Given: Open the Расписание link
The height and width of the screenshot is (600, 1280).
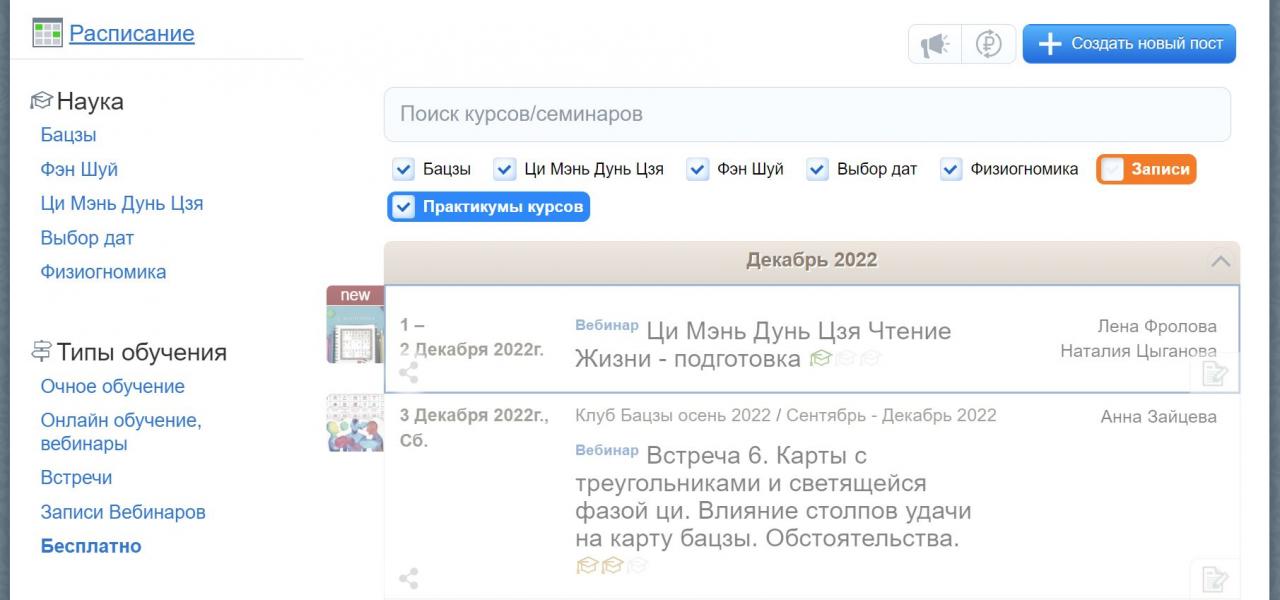Looking at the screenshot, I should 131,33.
